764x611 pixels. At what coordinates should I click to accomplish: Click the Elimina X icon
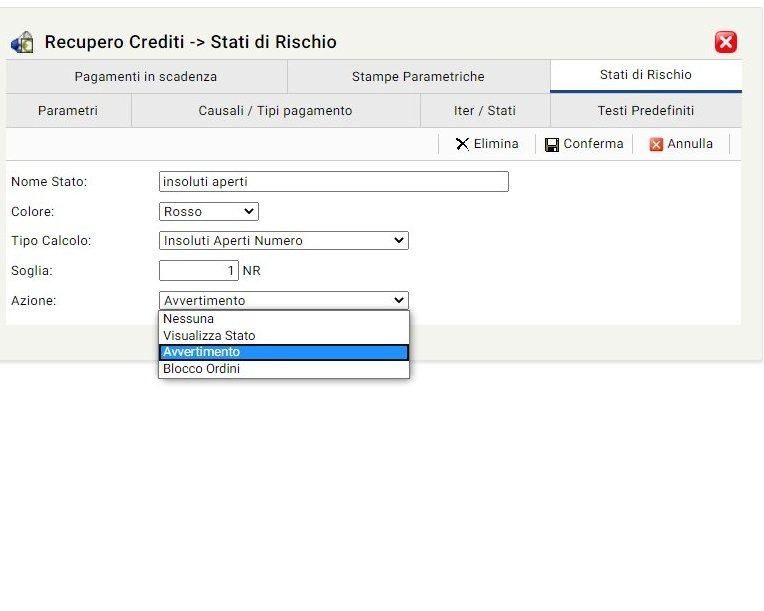[462, 144]
